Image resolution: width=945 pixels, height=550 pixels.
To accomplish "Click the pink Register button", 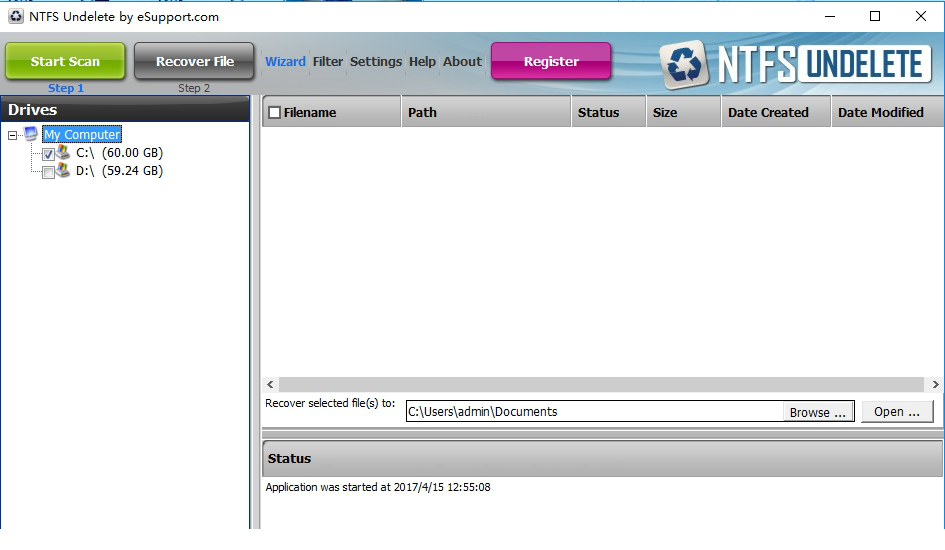I will (x=551, y=61).
